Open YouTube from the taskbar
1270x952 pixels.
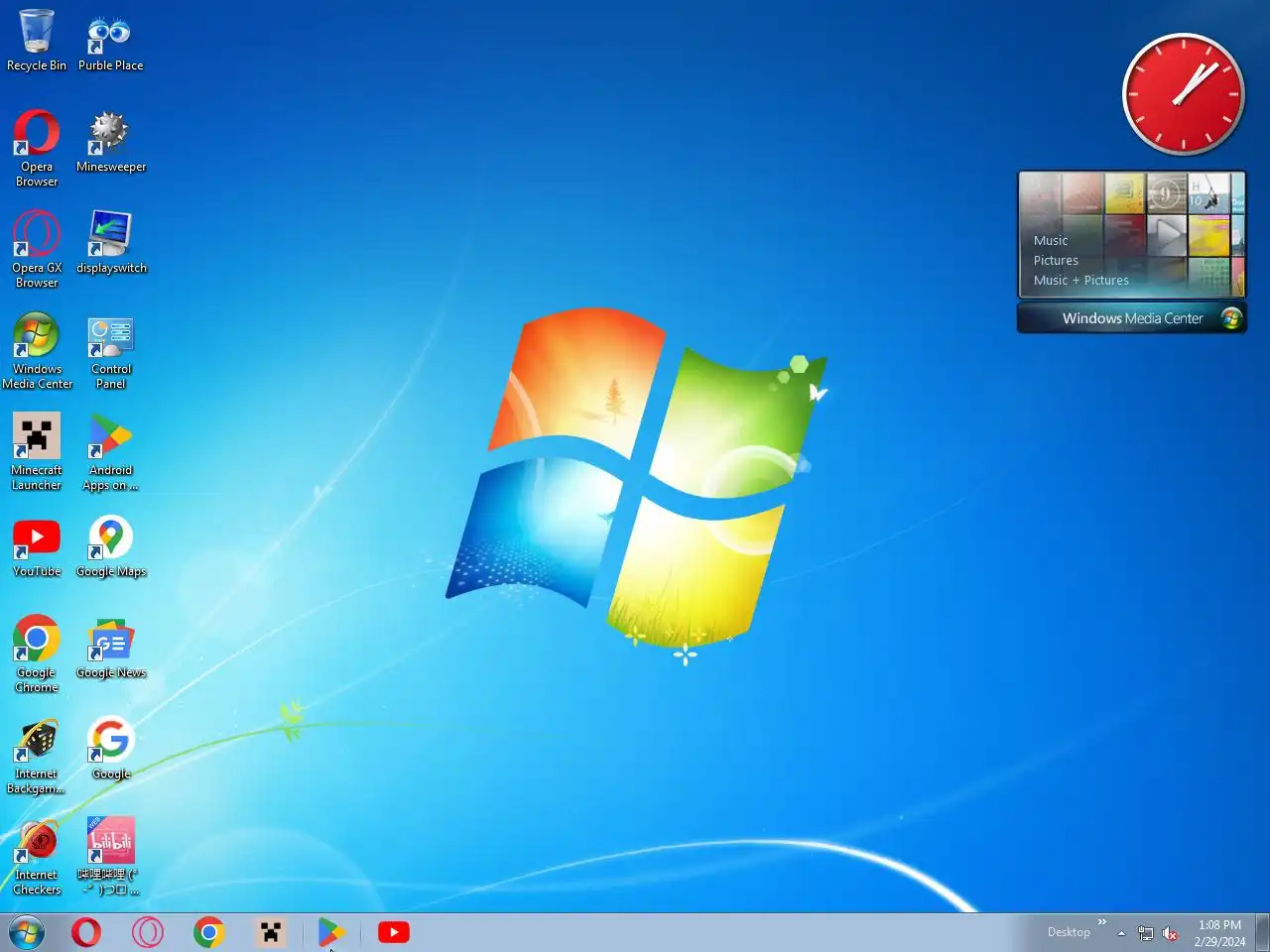pyautogui.click(x=394, y=932)
